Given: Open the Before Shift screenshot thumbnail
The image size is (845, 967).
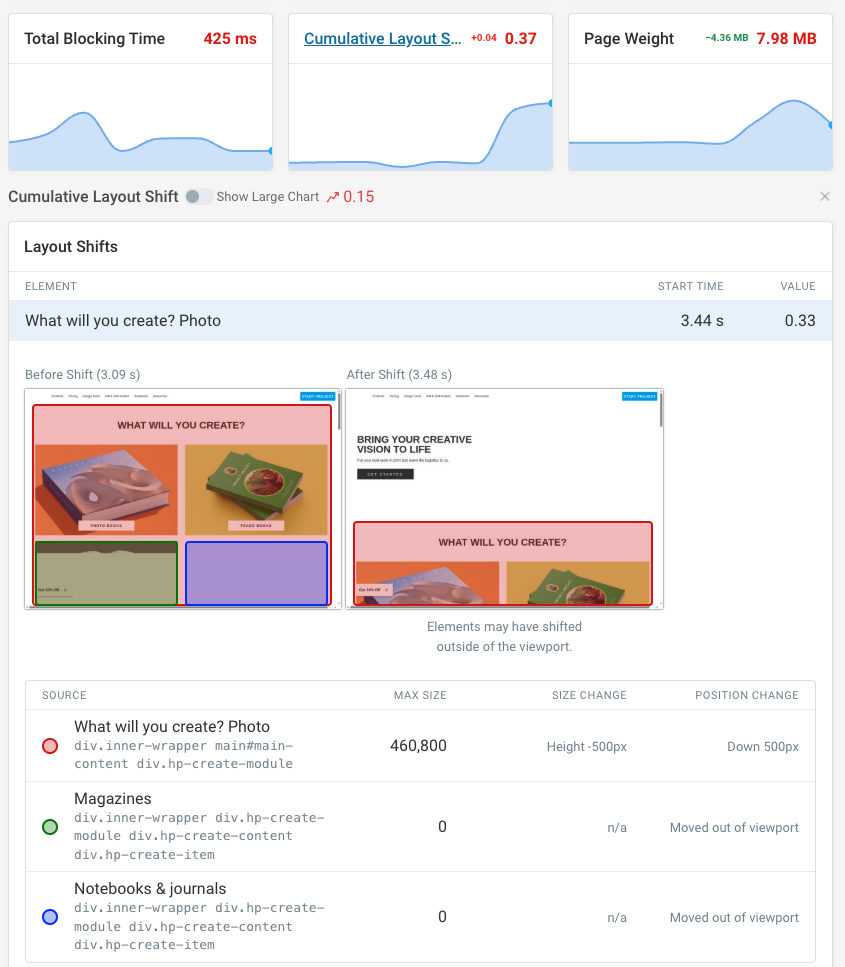Looking at the screenshot, I should tap(182, 498).
